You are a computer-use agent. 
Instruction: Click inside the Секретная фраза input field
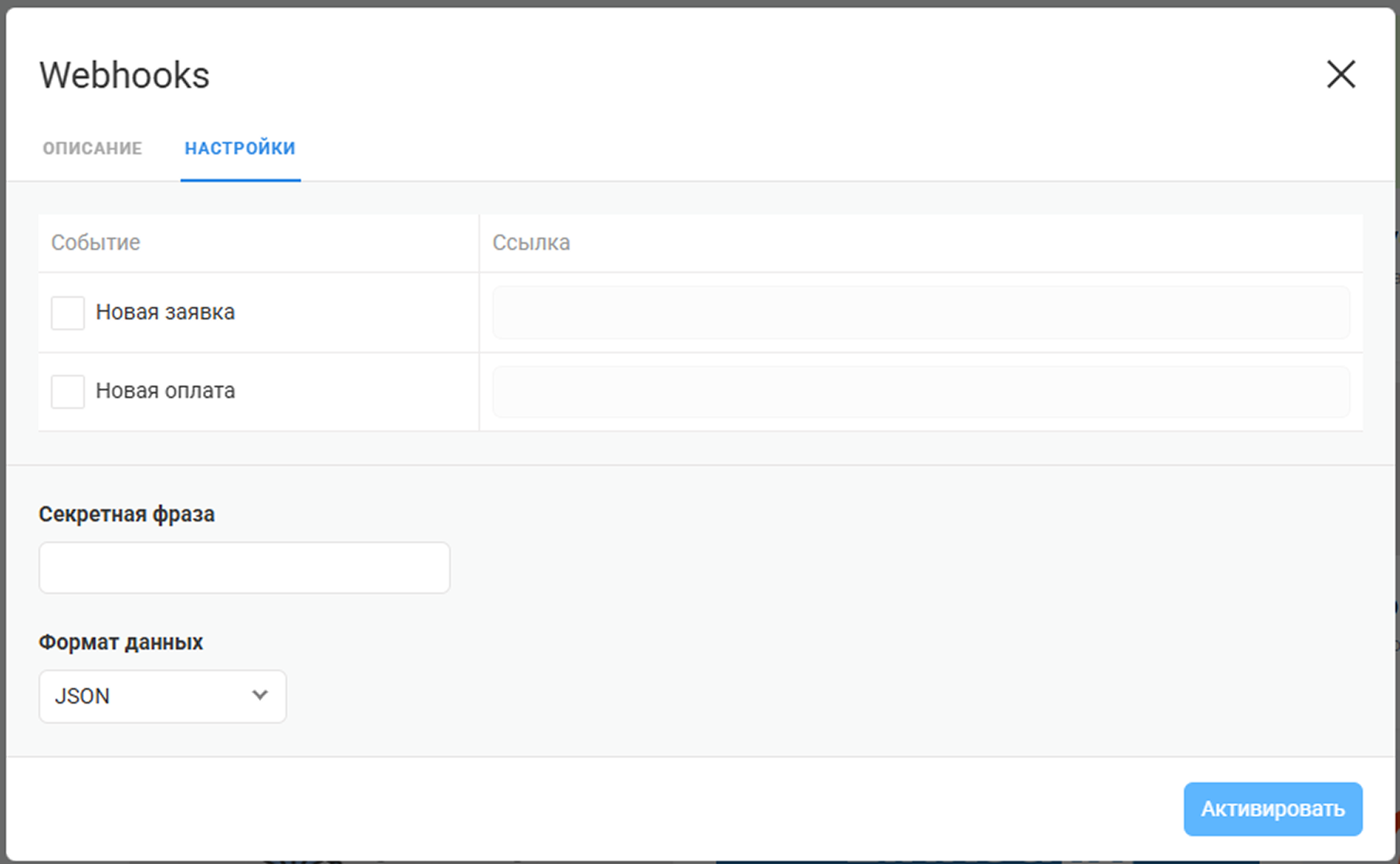tap(244, 567)
